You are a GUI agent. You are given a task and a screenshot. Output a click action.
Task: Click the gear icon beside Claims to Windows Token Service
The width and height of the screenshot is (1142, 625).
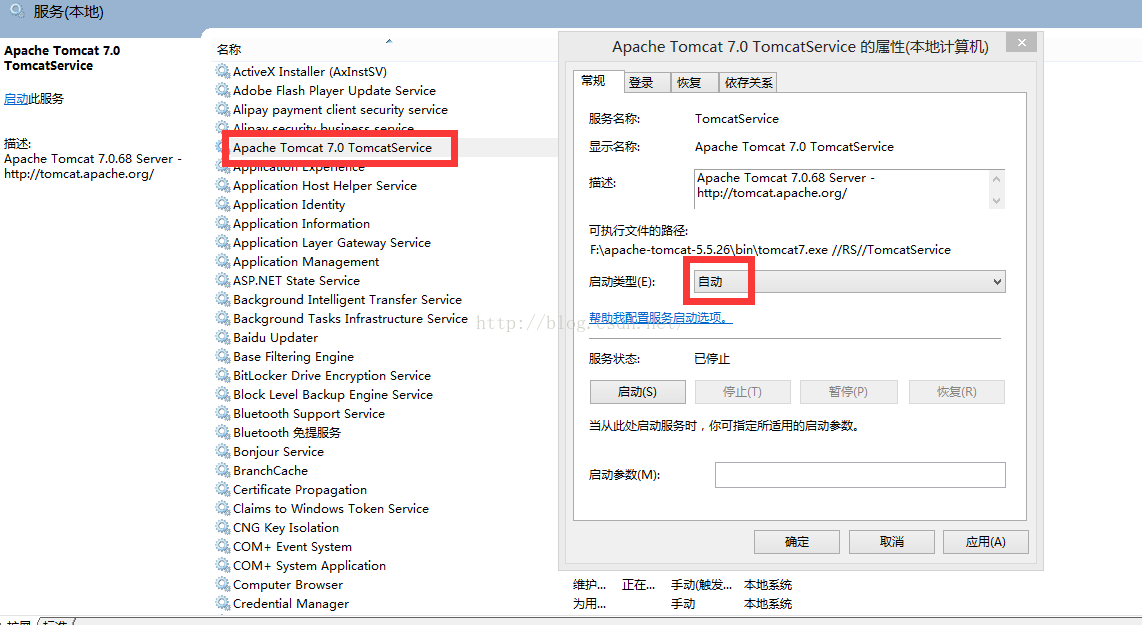click(x=223, y=508)
